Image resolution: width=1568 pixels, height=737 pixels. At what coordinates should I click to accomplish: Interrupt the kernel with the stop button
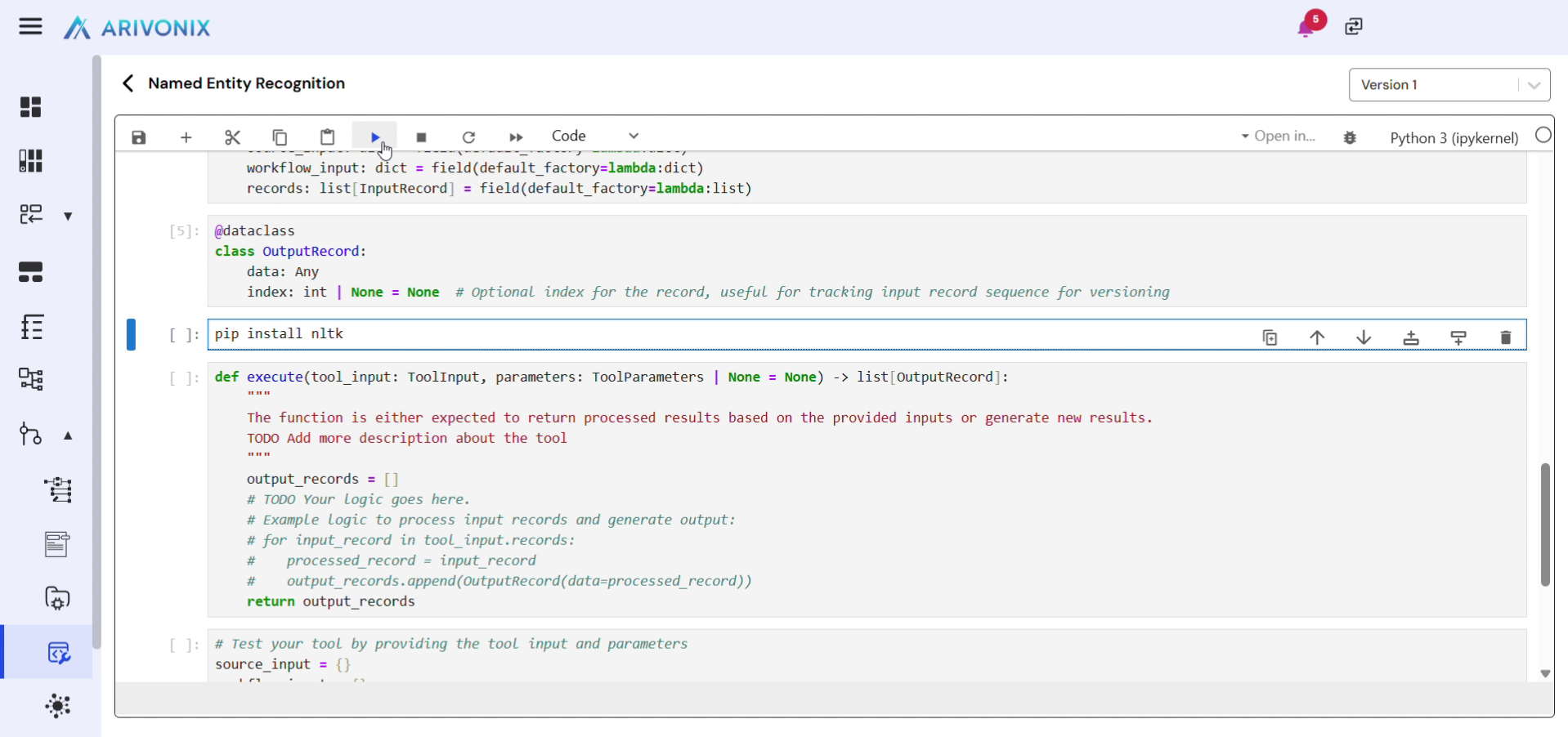[x=421, y=137]
